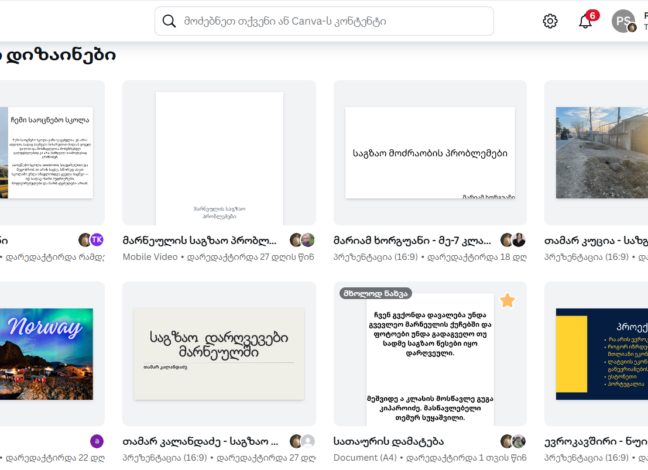Click the title მარიამ ხორგუანი - მე-7 კლა...
The image size is (648, 470).
pos(412,240)
